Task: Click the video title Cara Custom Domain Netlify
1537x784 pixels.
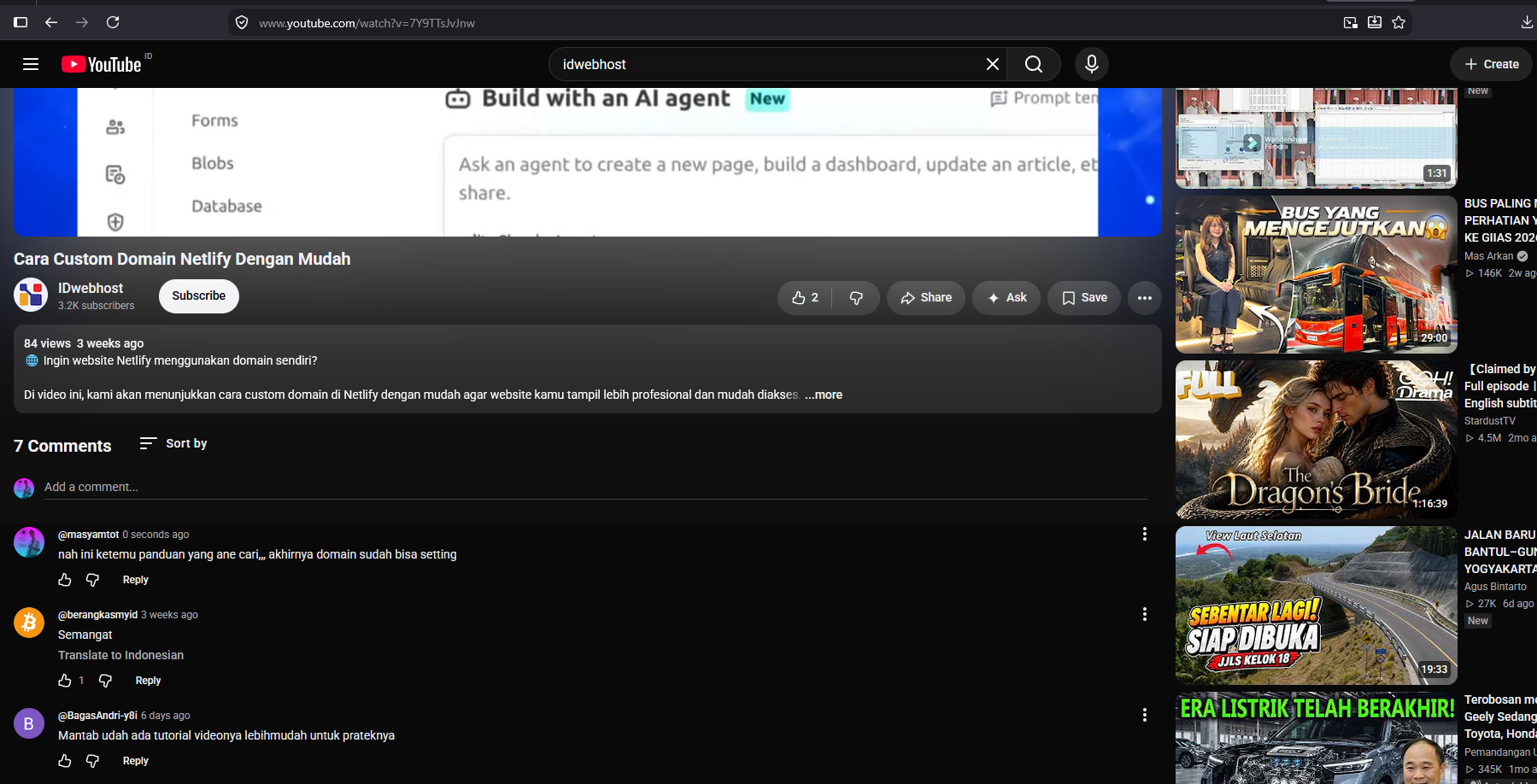Action: [x=182, y=259]
